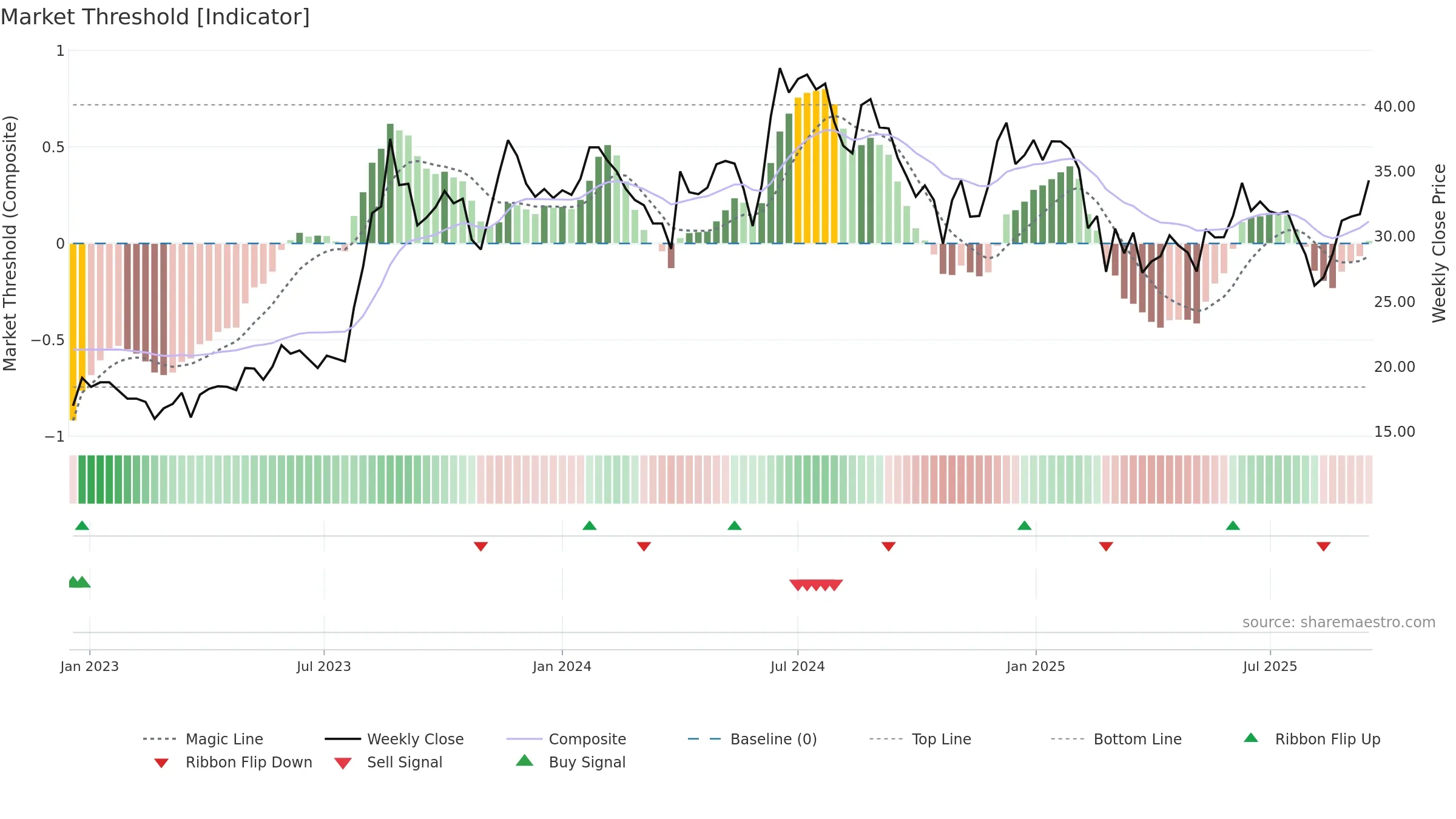The height and width of the screenshot is (819, 1456).
Task: Click the Jan 2025 x-axis label
Action: click(1036, 666)
